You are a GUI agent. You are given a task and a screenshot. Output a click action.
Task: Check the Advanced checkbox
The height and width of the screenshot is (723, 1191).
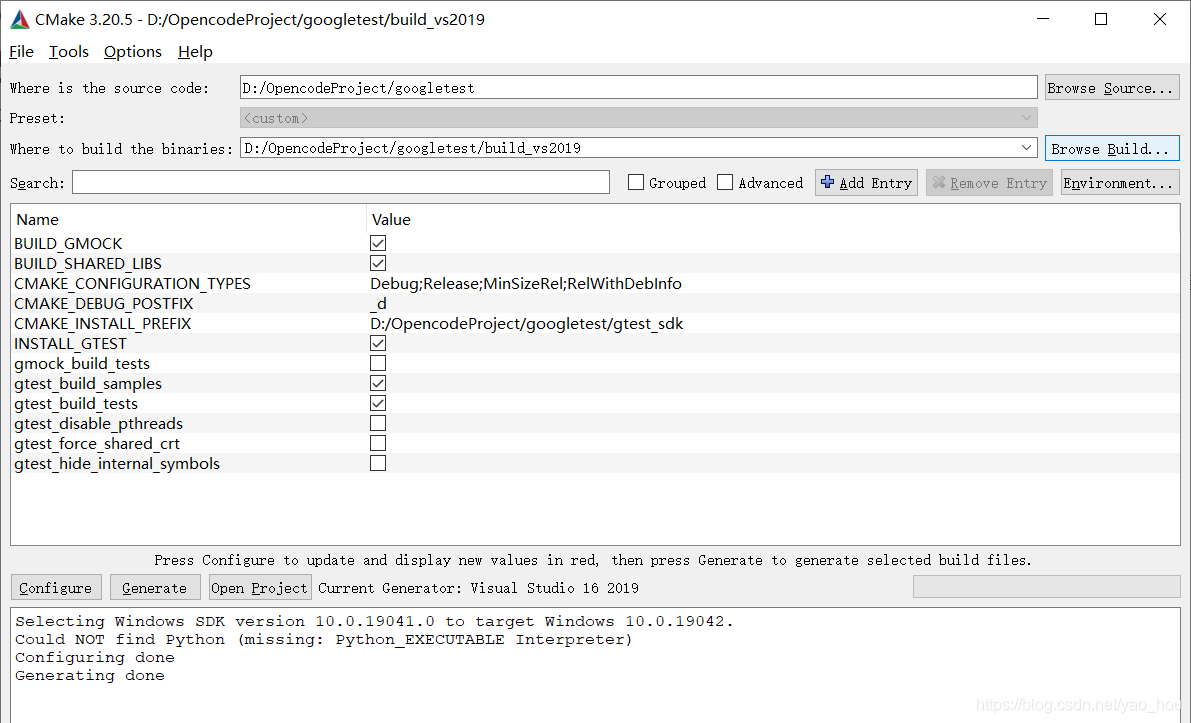725,182
